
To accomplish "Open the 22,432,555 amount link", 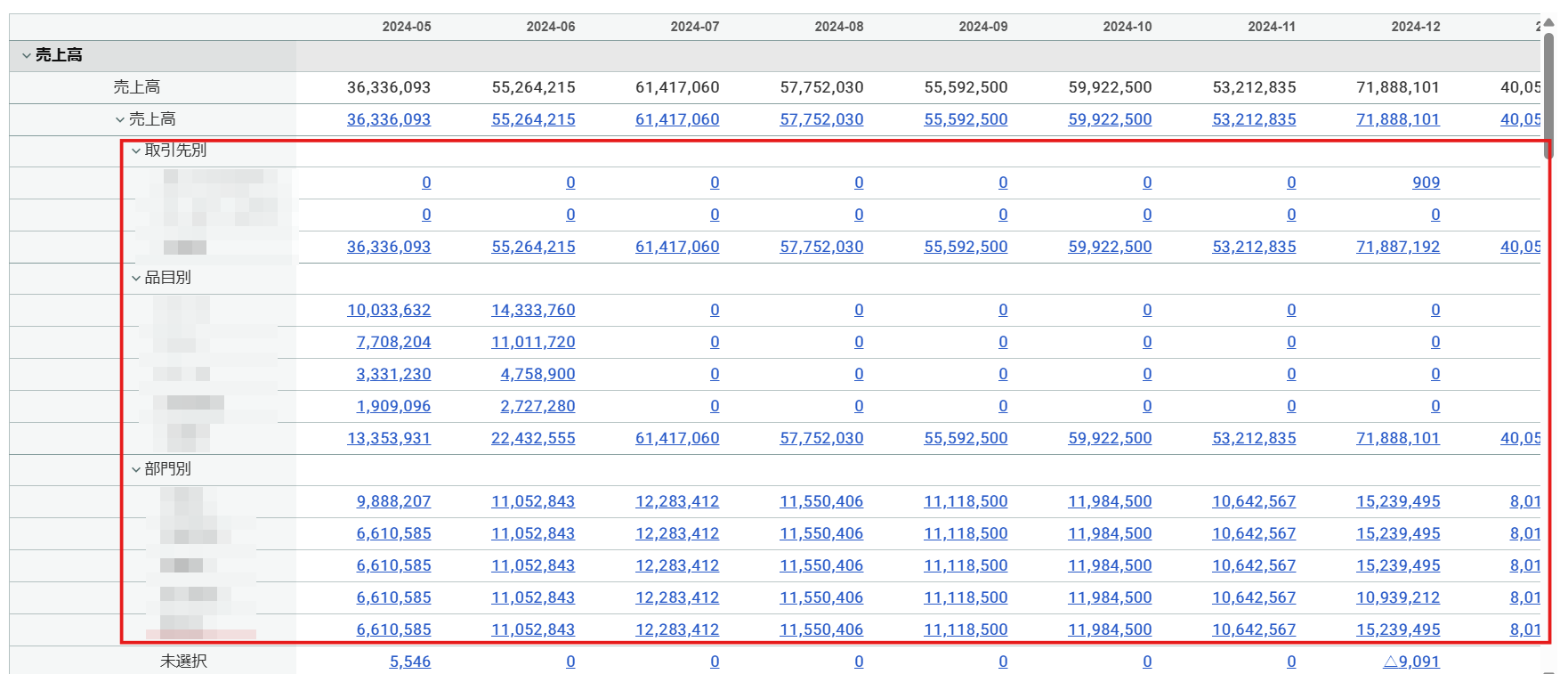I will 533,438.
